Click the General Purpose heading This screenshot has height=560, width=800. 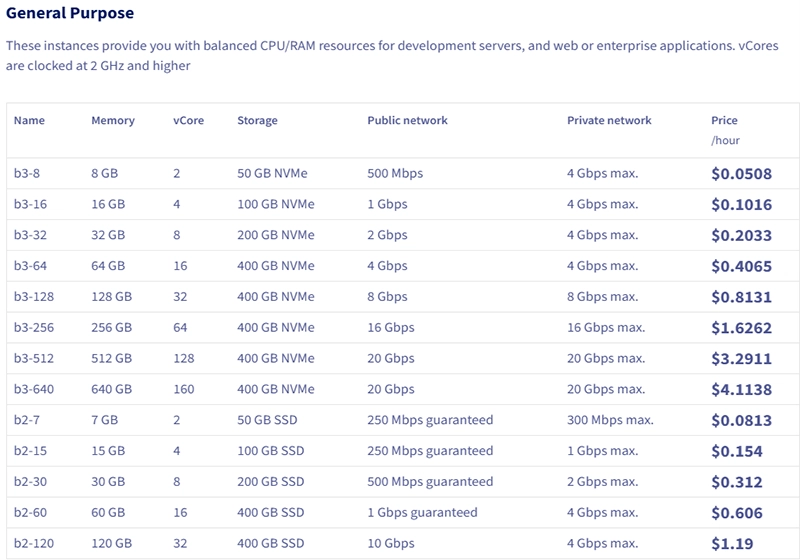70,14
